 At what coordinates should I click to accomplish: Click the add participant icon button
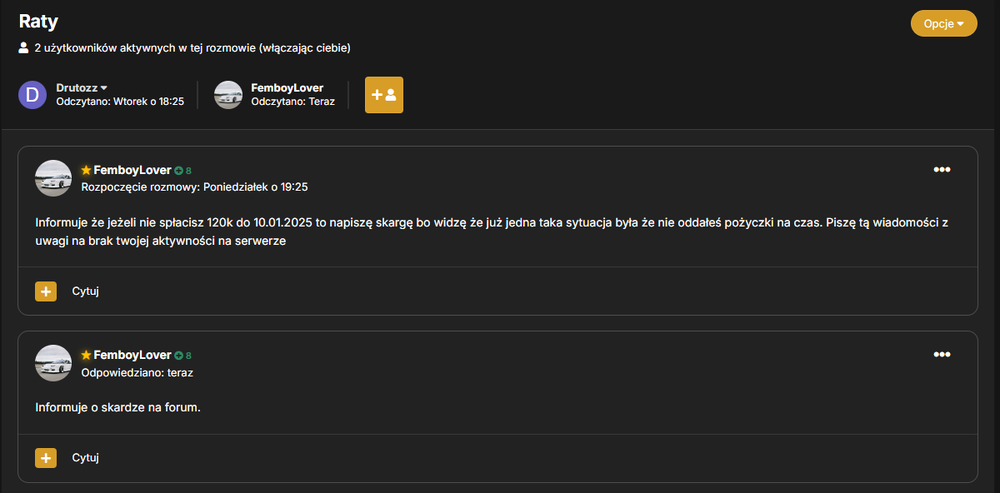tap(384, 95)
